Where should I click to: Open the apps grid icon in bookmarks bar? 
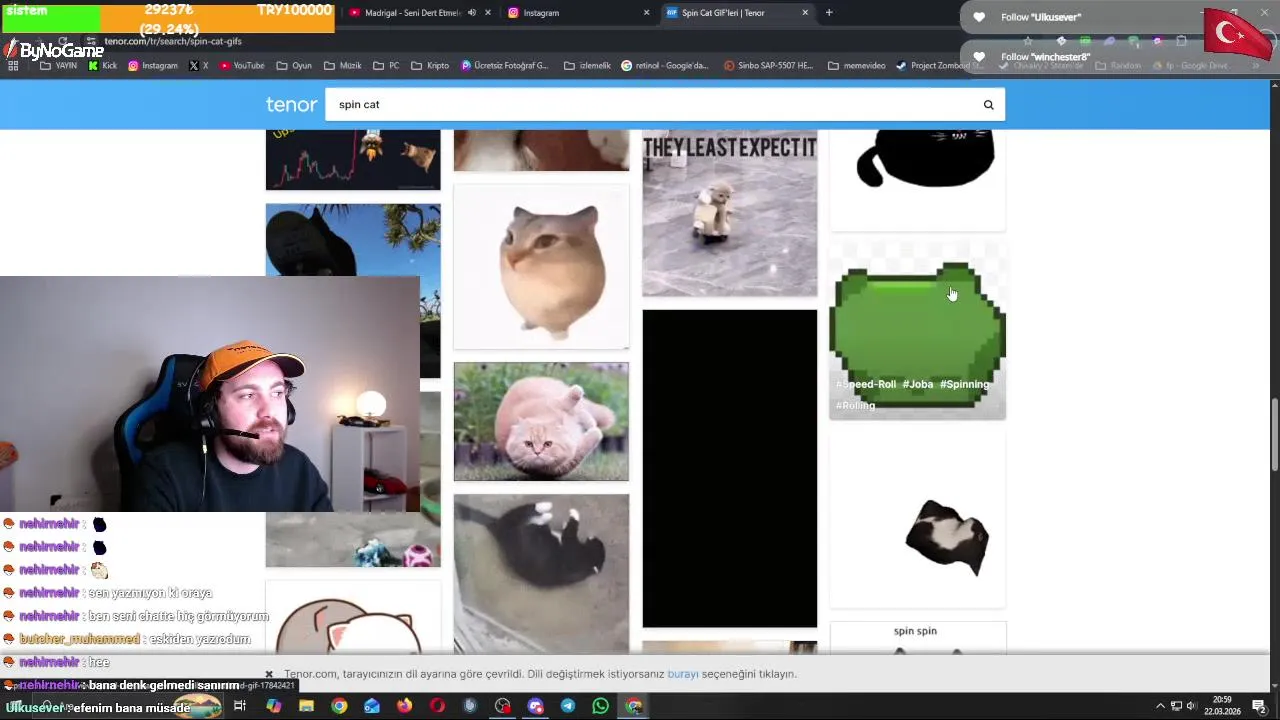coord(13,66)
